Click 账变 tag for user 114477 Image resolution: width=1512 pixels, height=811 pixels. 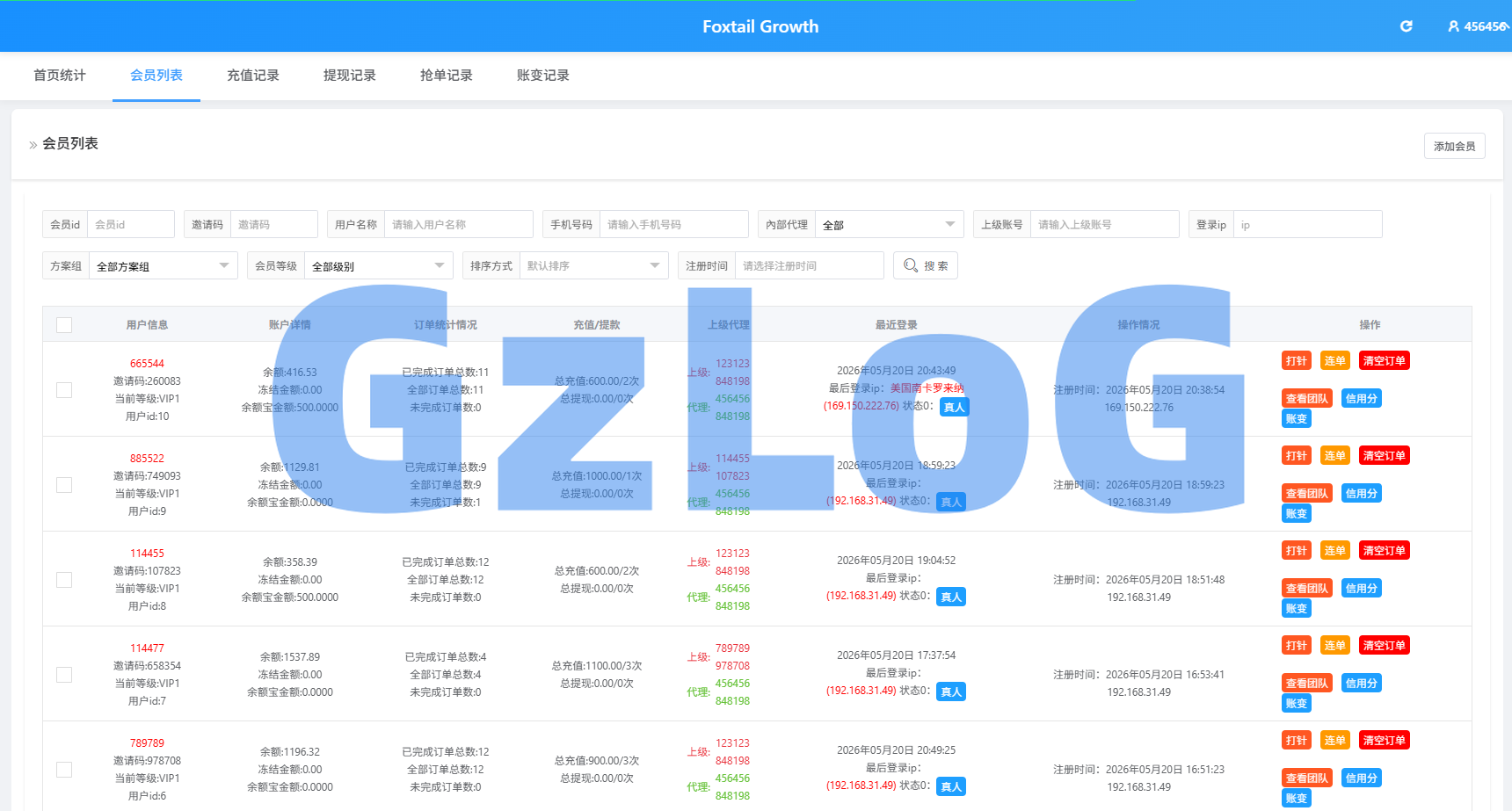[1296, 704]
